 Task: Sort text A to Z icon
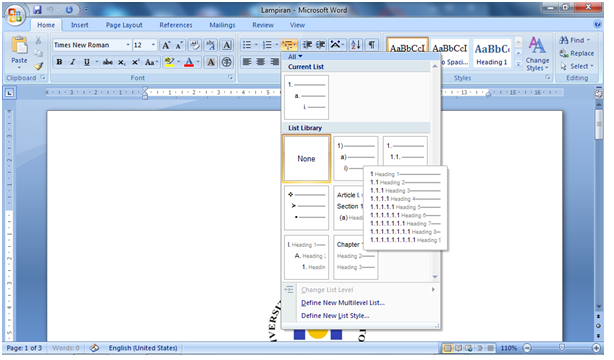click(356, 45)
